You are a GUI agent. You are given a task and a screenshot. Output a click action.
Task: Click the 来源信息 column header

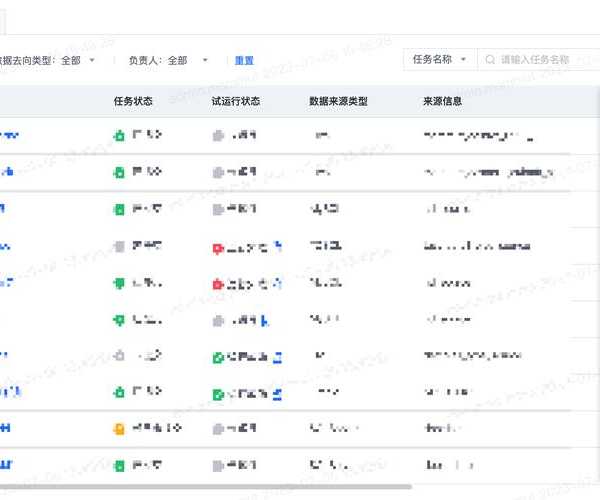tap(442, 101)
